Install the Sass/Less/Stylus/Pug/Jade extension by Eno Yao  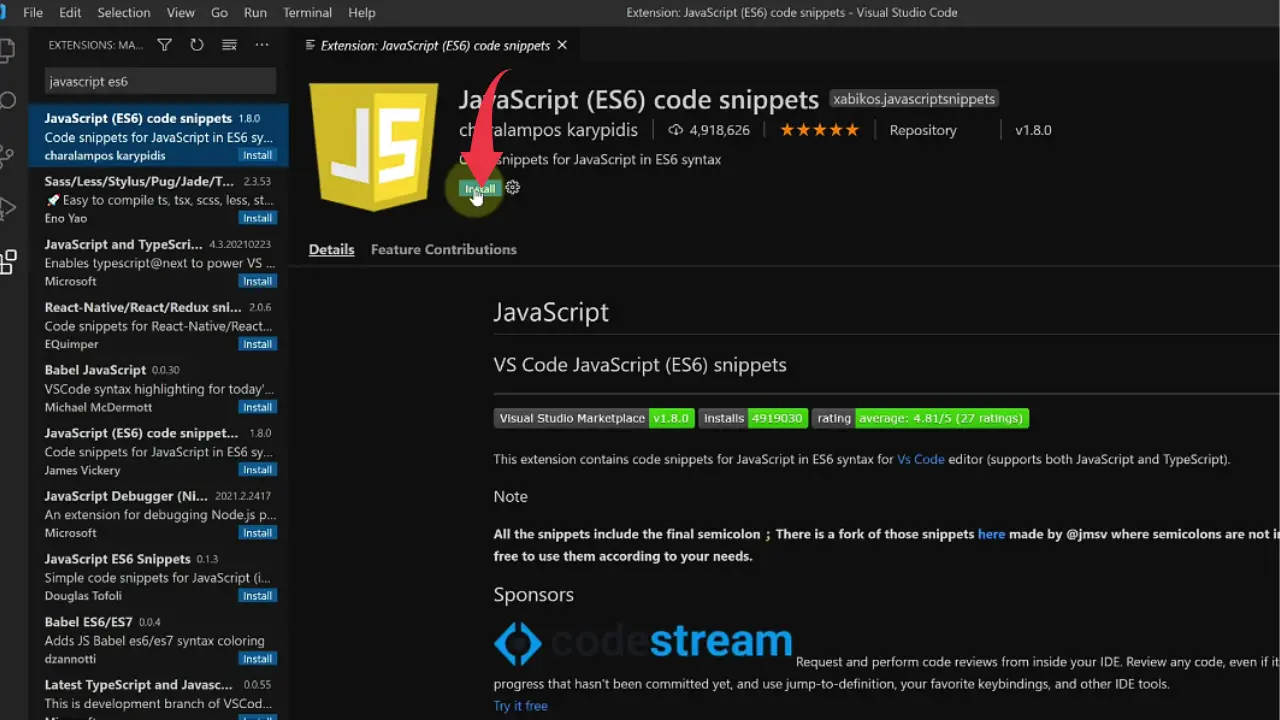257,218
